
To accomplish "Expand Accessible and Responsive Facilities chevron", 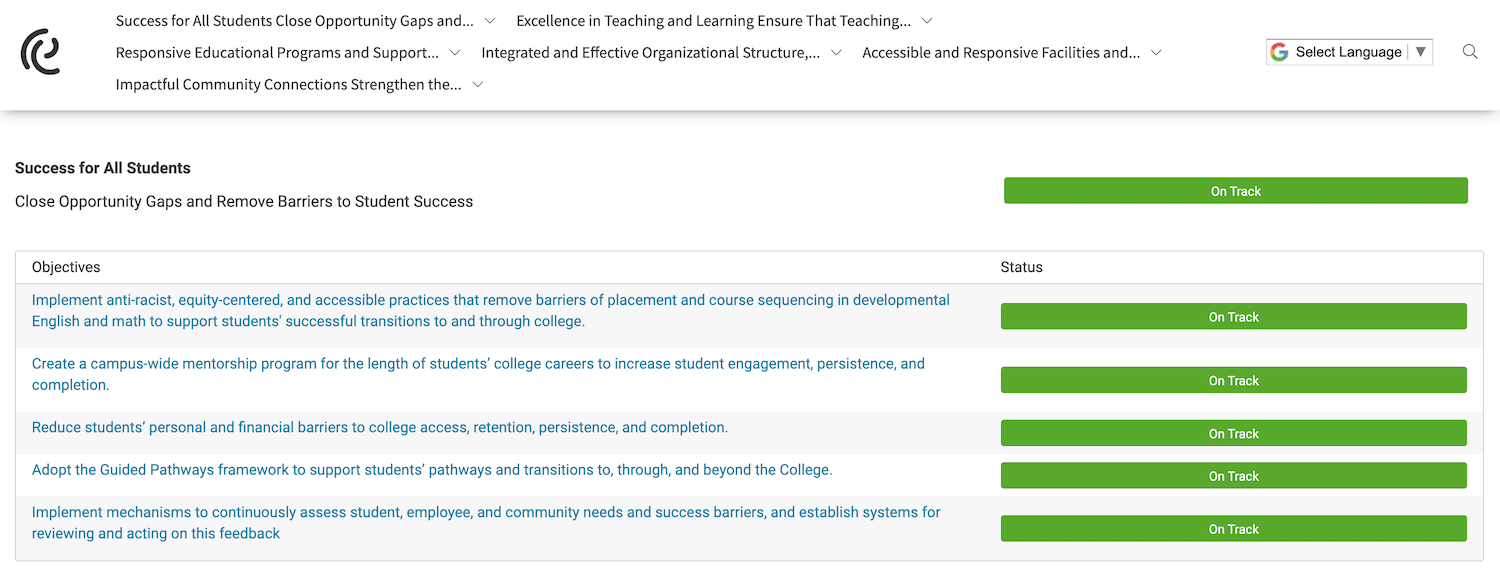I will (x=1156, y=53).
